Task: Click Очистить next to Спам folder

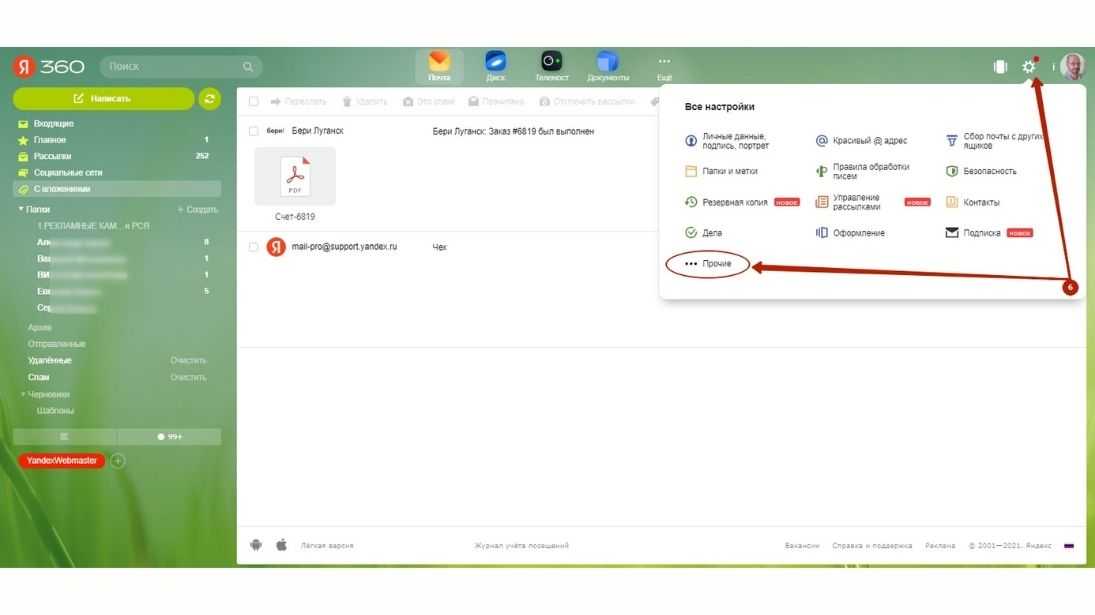Action: pyautogui.click(x=188, y=377)
